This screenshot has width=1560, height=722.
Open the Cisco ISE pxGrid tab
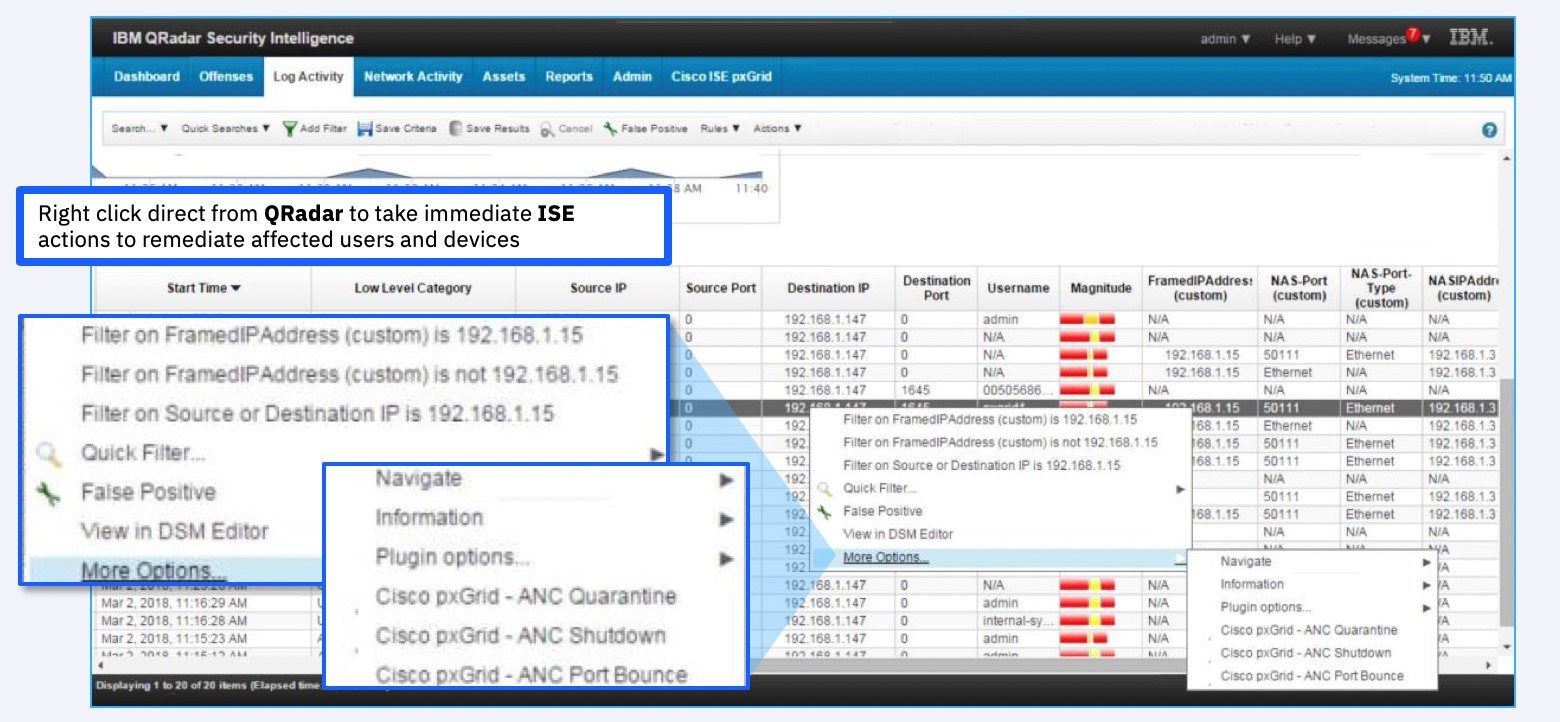coord(721,77)
